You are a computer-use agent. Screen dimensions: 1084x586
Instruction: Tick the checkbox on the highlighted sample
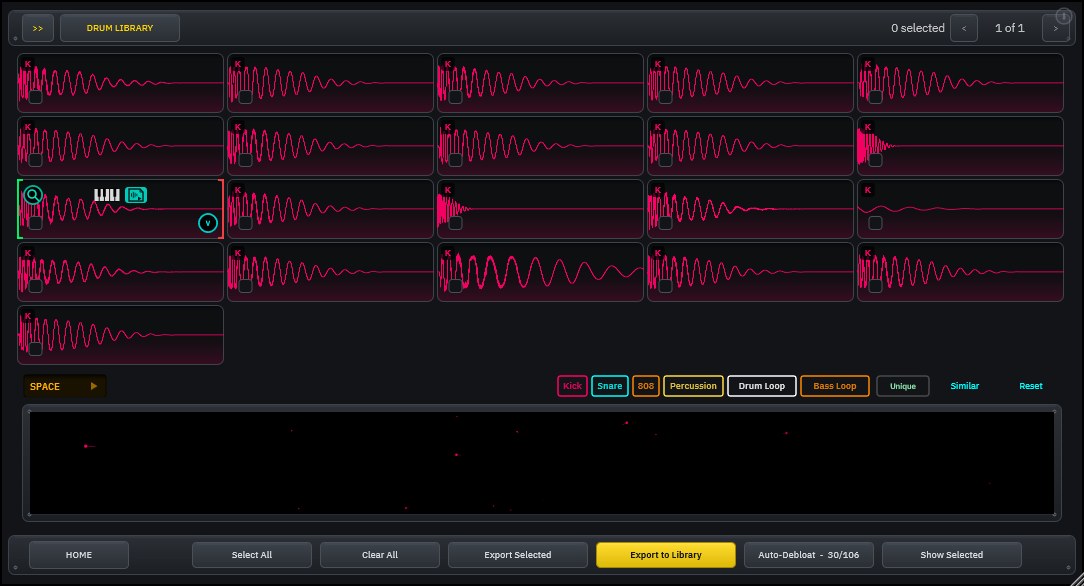click(x=35, y=223)
